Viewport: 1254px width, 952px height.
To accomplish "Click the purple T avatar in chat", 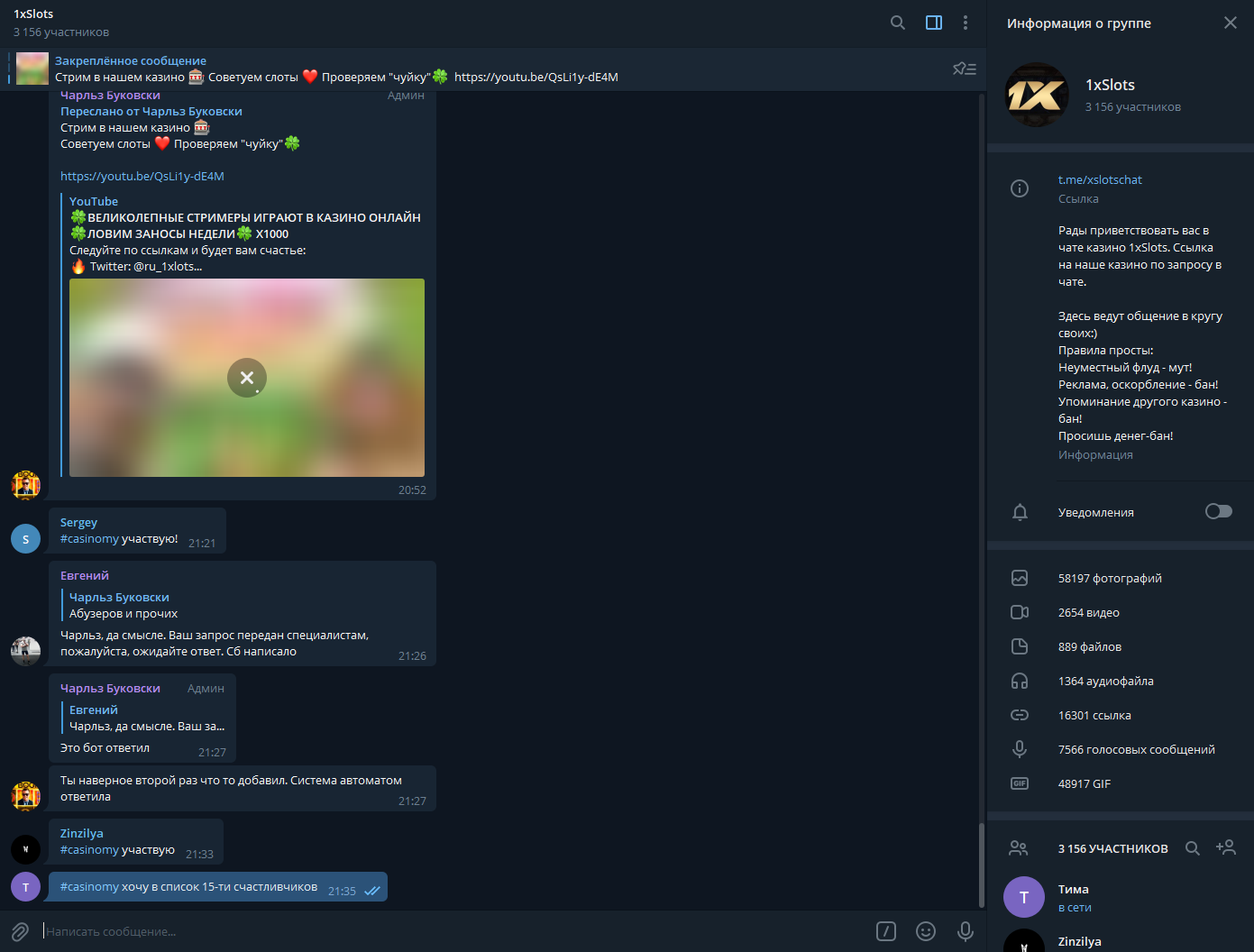I will point(25,887).
